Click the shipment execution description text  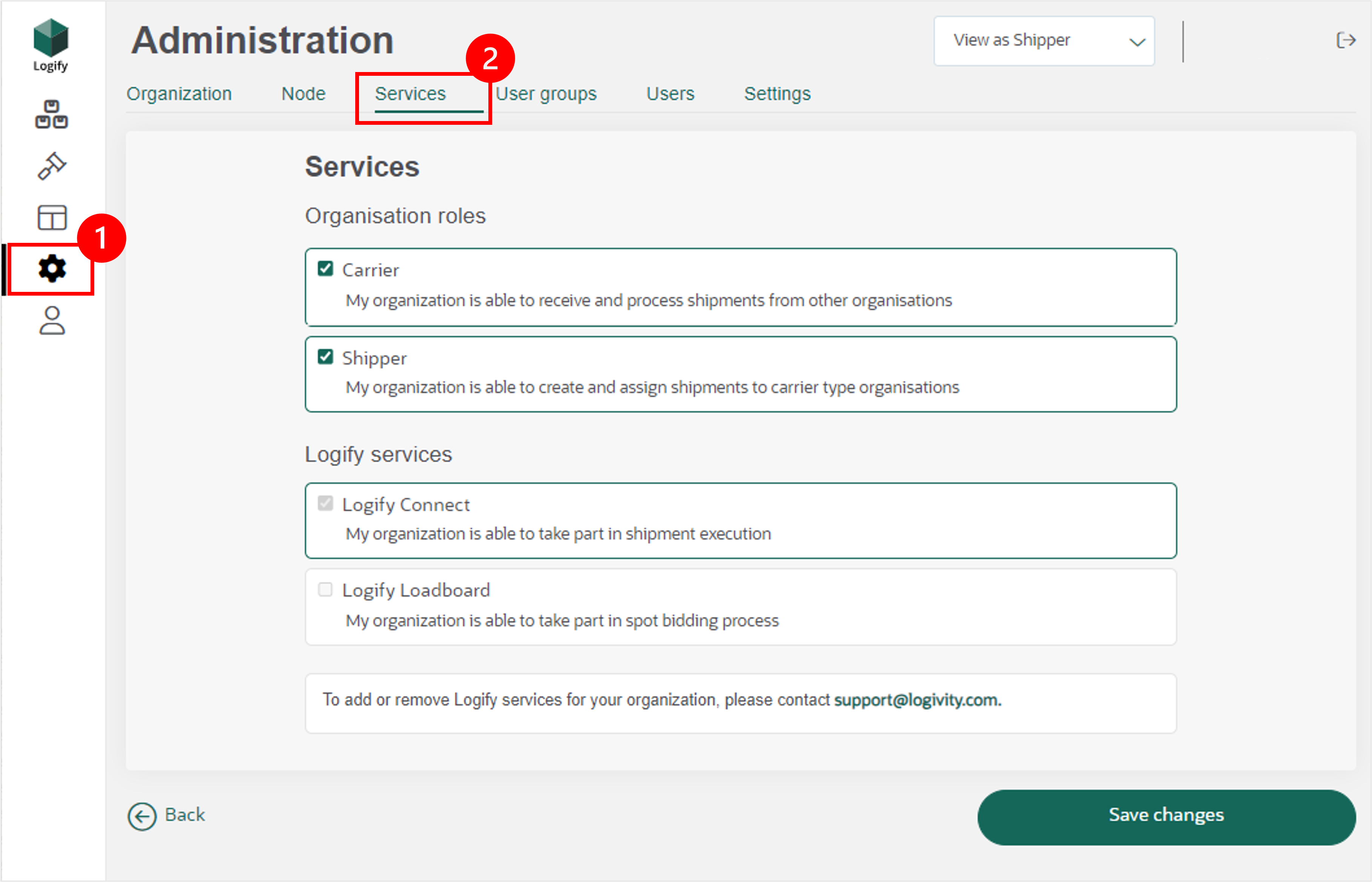coord(558,534)
